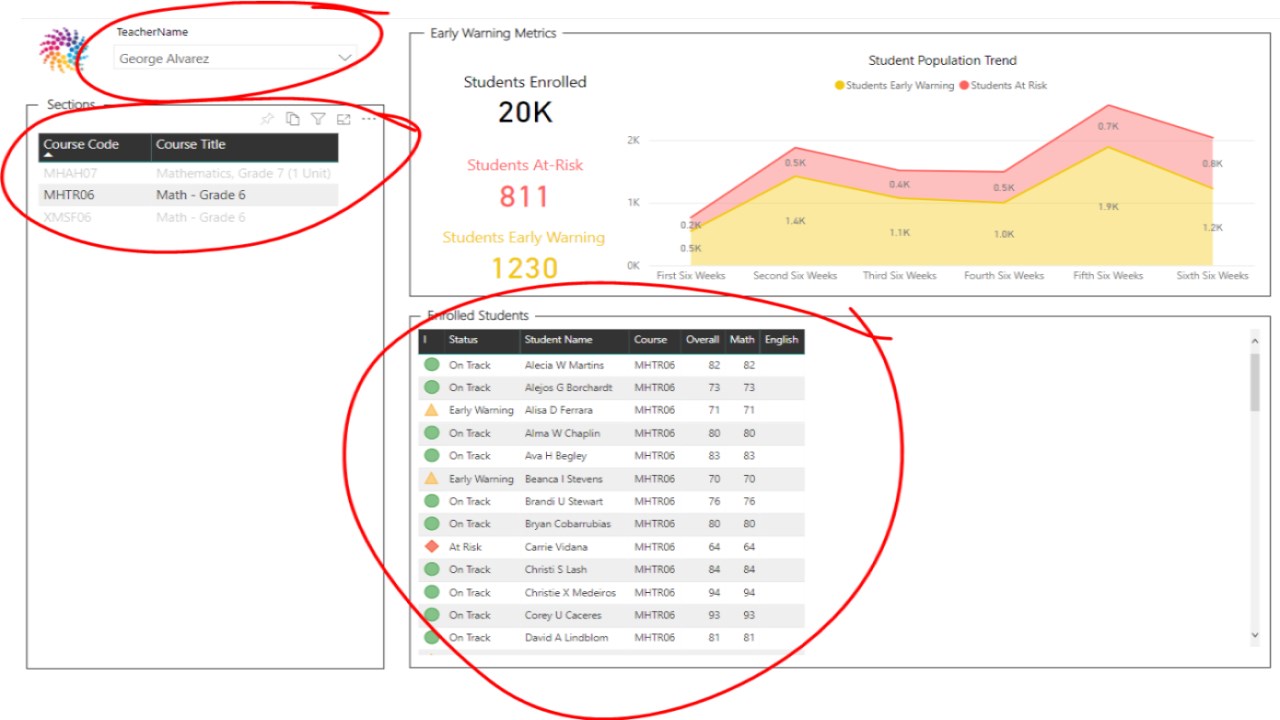Select student David A Lindblom
This screenshot has width=1280, height=720.
(x=566, y=637)
